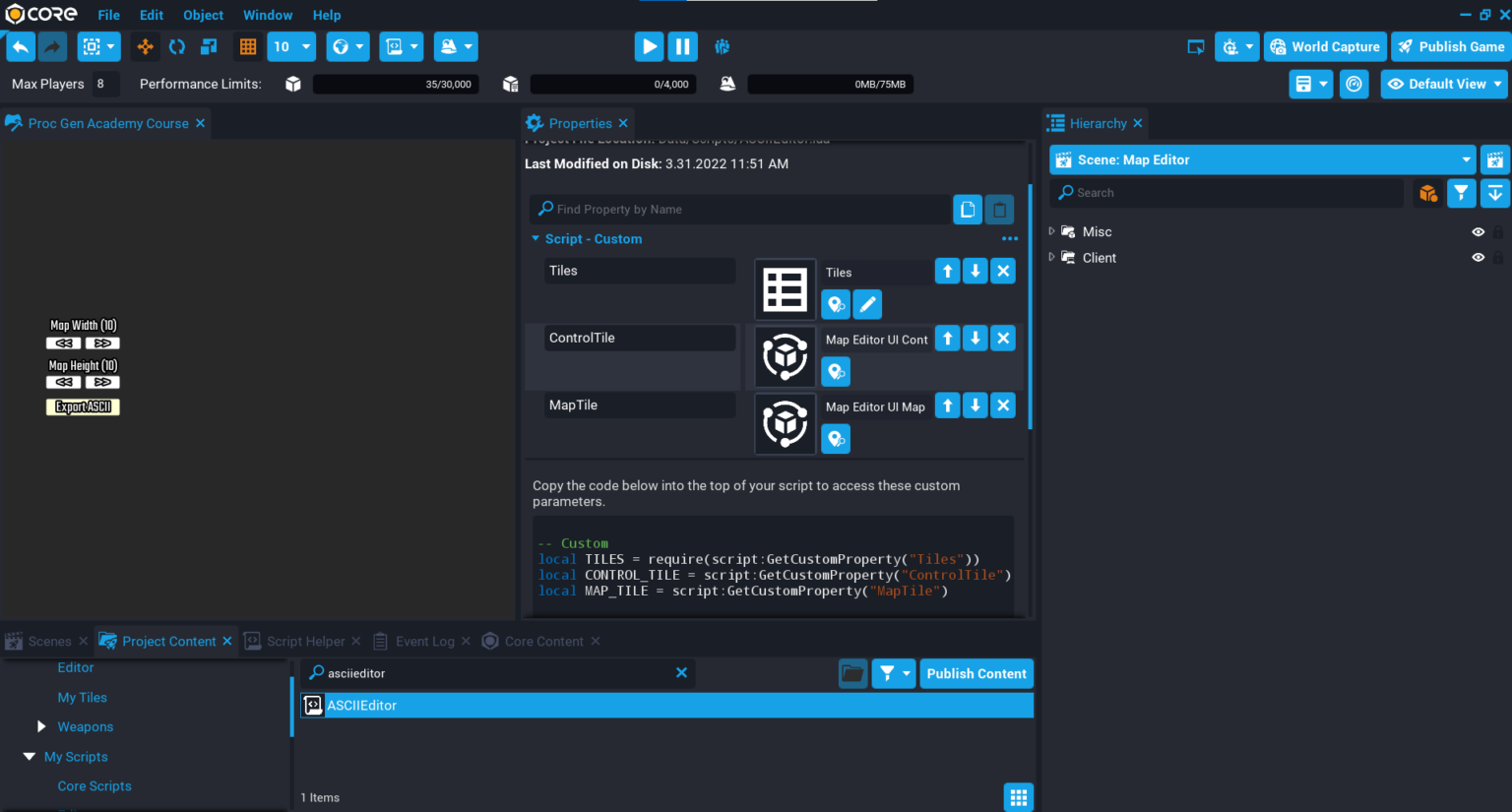Image resolution: width=1512 pixels, height=812 pixels.
Task: Open the Script - Custom options ellipsis menu
Action: (1010, 239)
